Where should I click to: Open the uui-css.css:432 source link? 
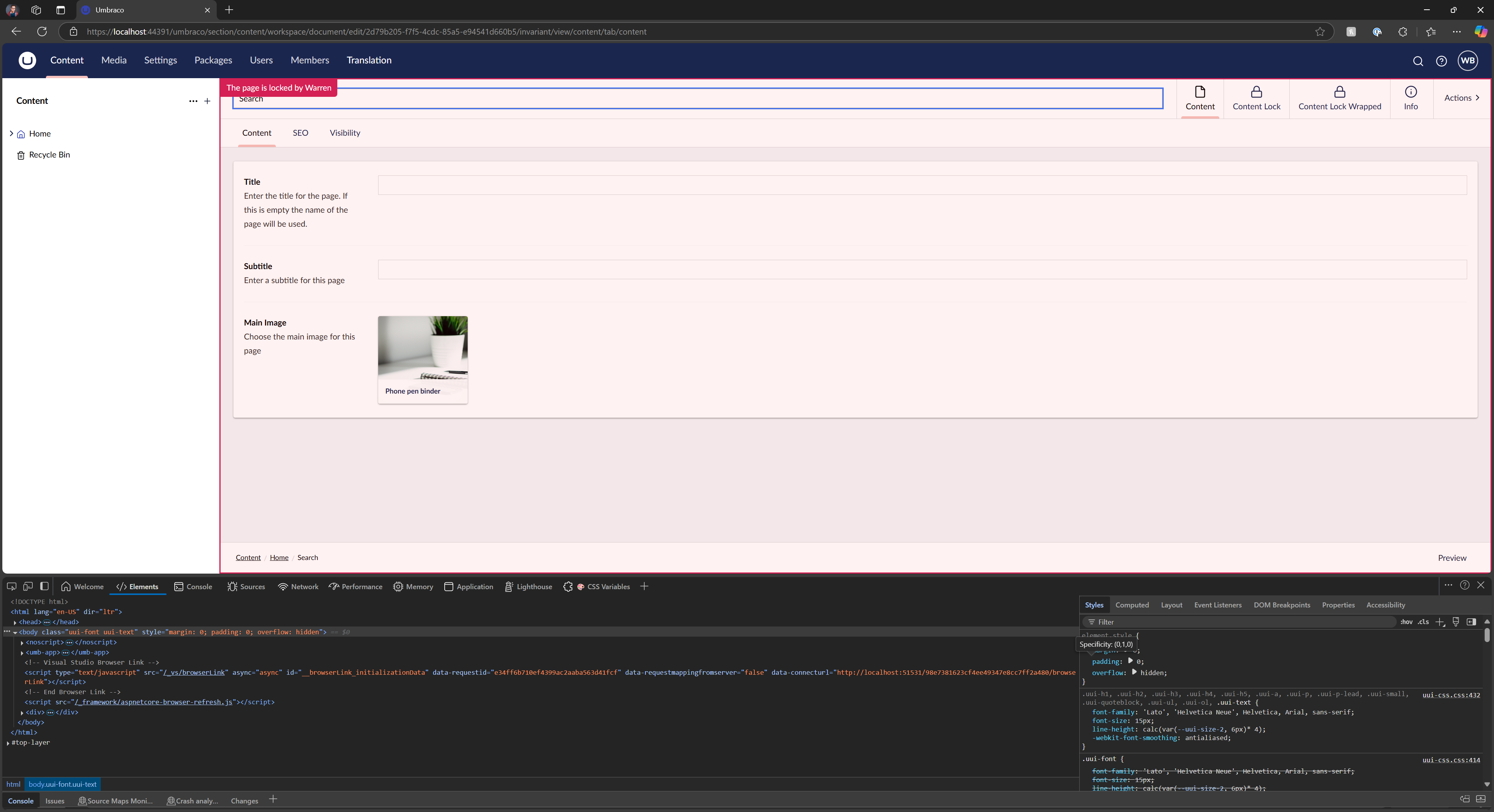pos(1450,695)
